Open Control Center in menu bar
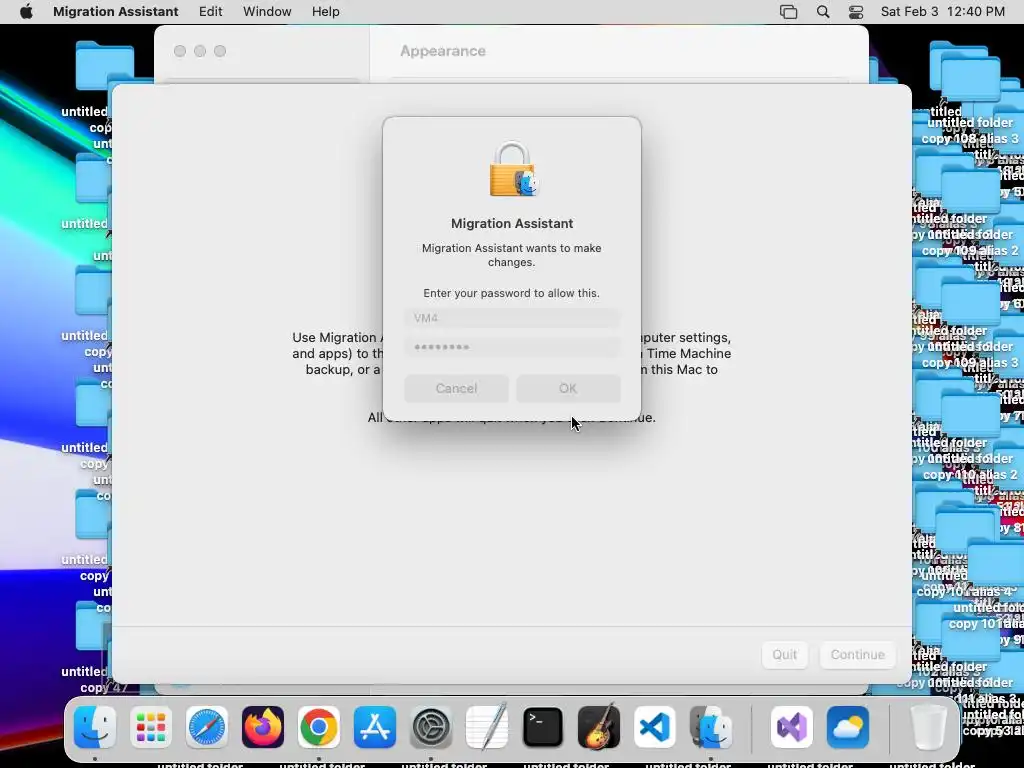Viewport: 1024px width, 768px height. coord(856,12)
